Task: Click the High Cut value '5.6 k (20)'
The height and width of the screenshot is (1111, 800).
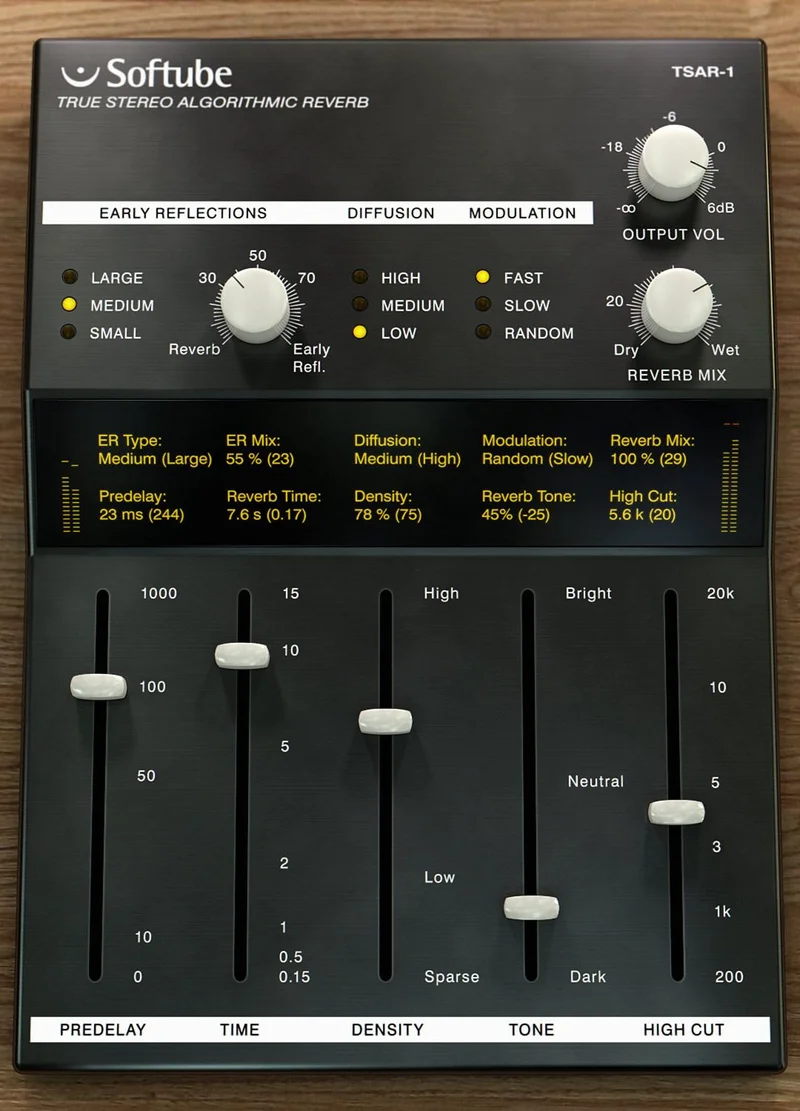Action: point(643,514)
